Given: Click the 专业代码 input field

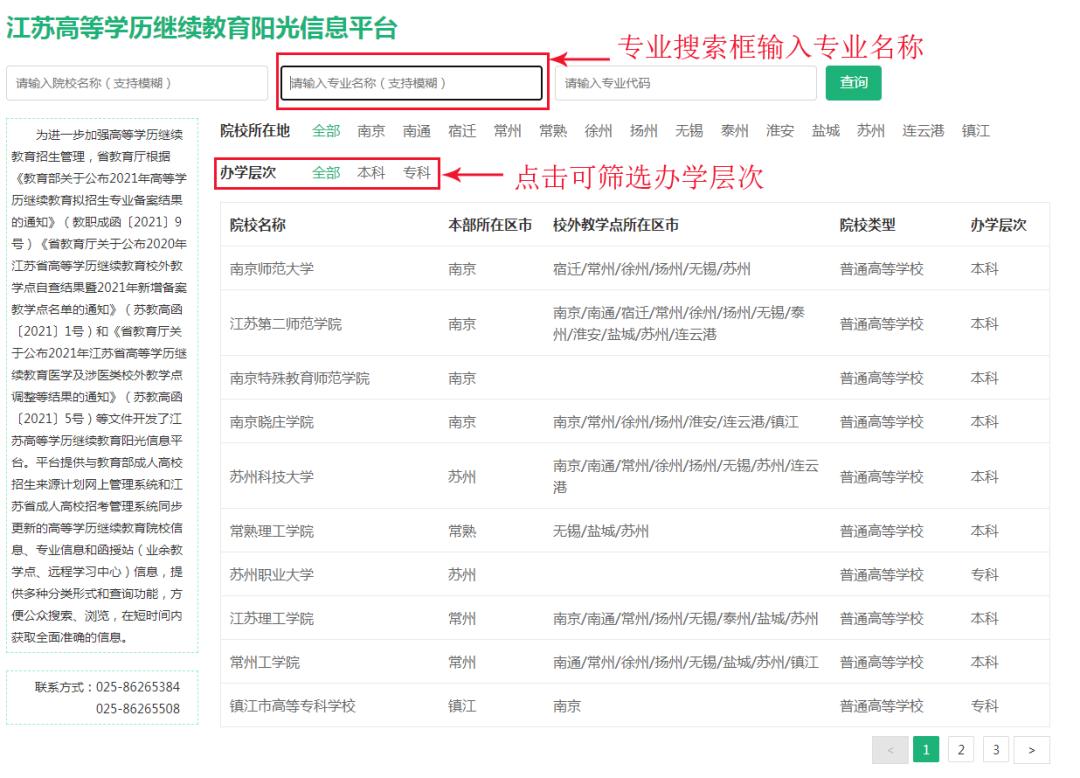Looking at the screenshot, I should pos(685,83).
